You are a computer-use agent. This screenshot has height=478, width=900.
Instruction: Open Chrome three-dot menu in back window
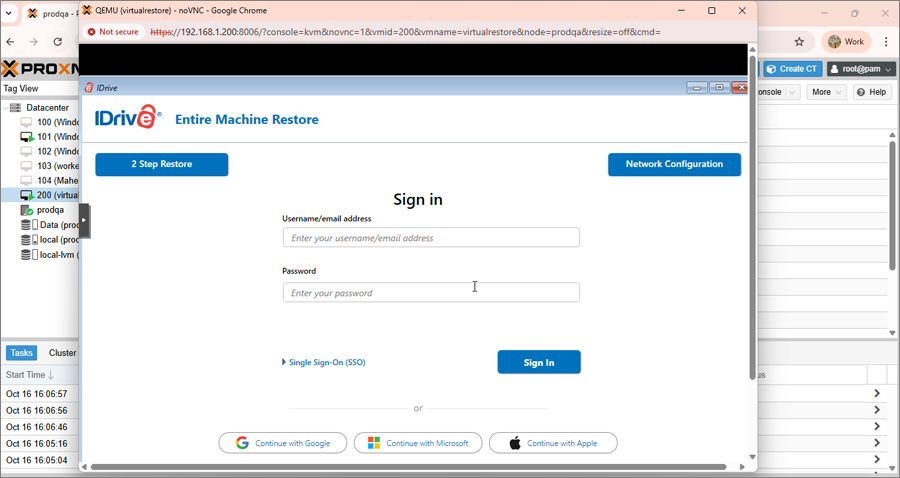(885, 41)
